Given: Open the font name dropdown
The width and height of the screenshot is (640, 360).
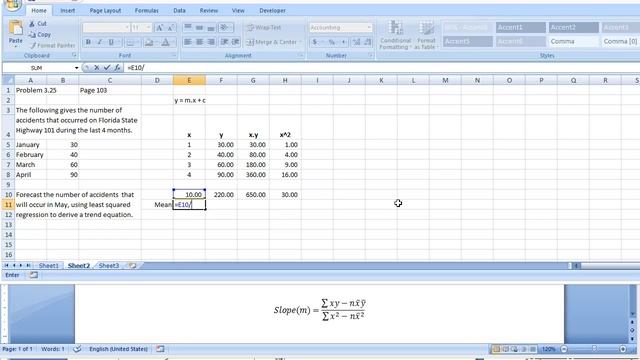Looking at the screenshot, I should tap(127, 28).
